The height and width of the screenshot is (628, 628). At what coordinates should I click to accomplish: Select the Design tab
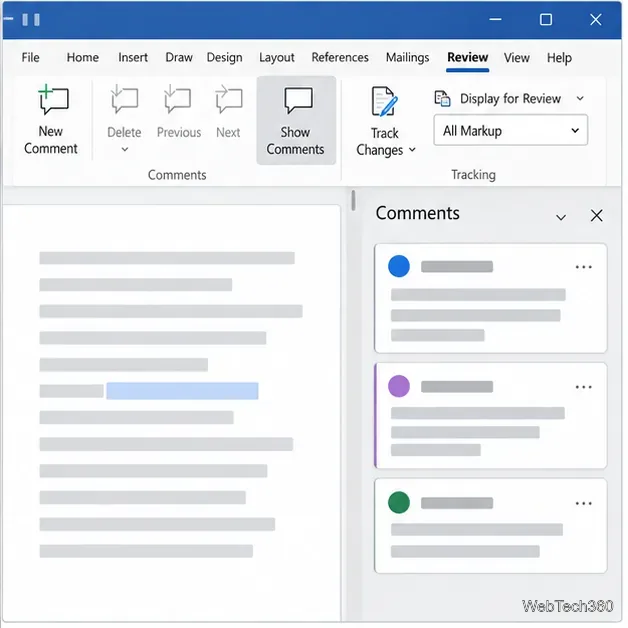[x=224, y=58]
